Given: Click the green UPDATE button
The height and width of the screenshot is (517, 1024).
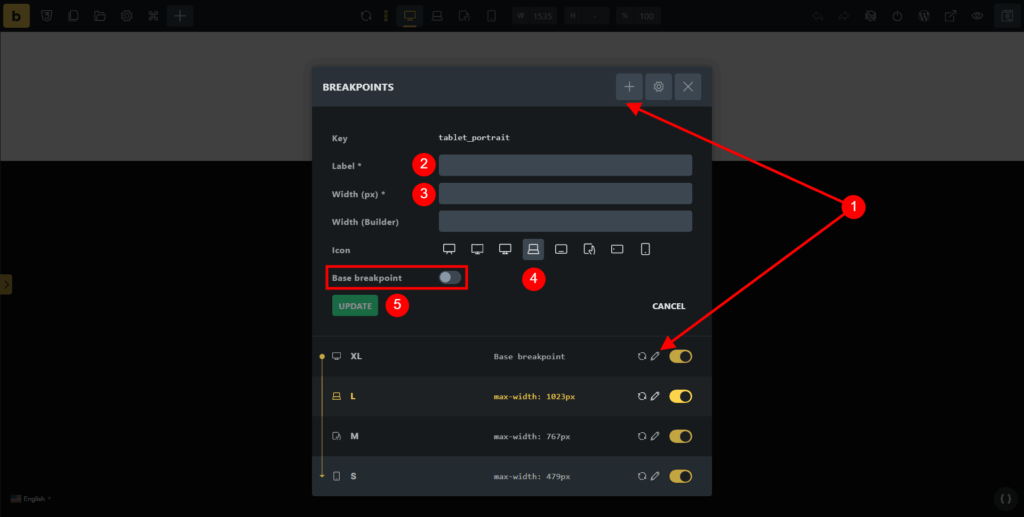Looking at the screenshot, I should click(x=355, y=306).
